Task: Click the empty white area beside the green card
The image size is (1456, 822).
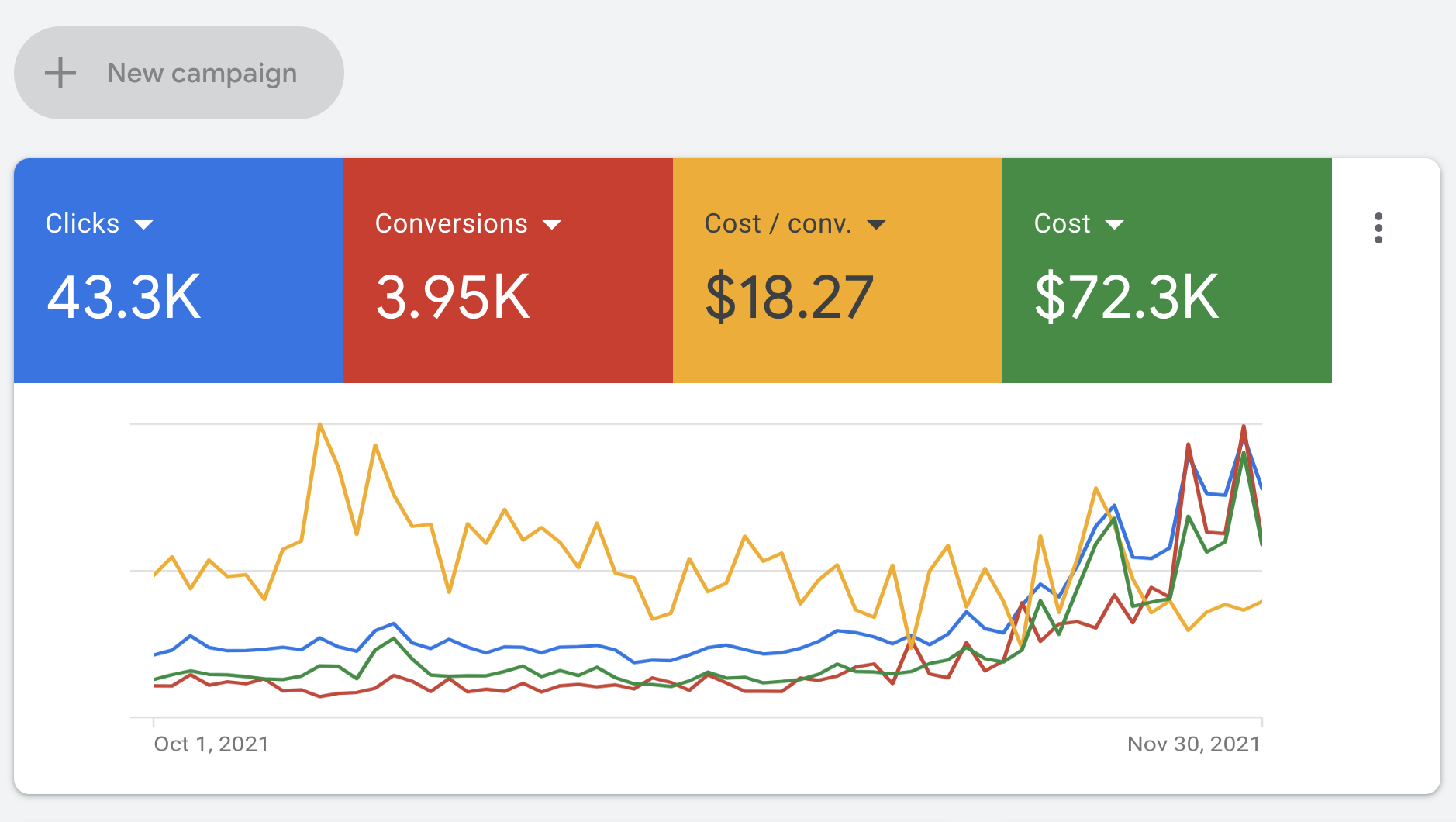Action: [1385, 326]
